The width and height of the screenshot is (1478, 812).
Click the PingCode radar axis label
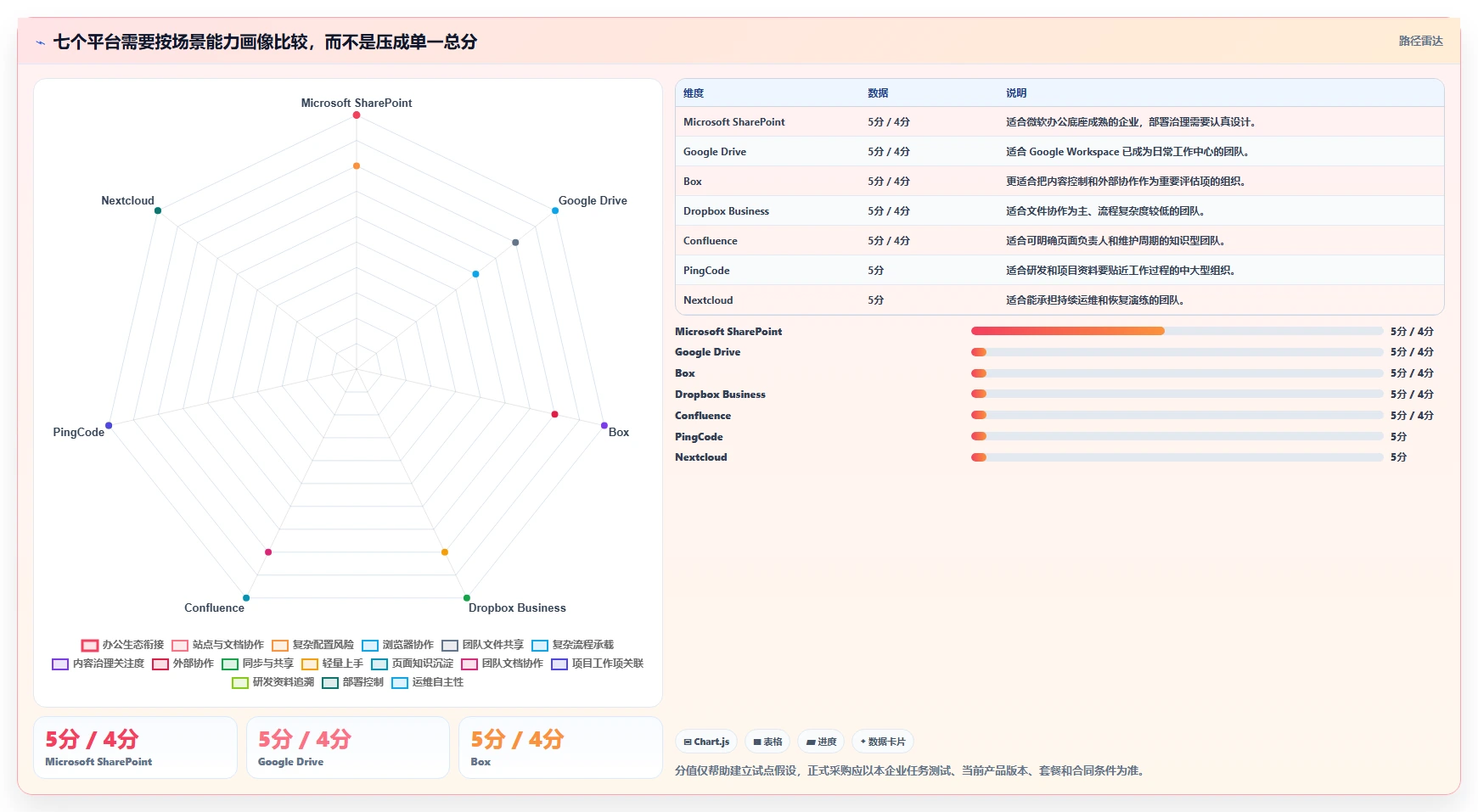click(78, 433)
